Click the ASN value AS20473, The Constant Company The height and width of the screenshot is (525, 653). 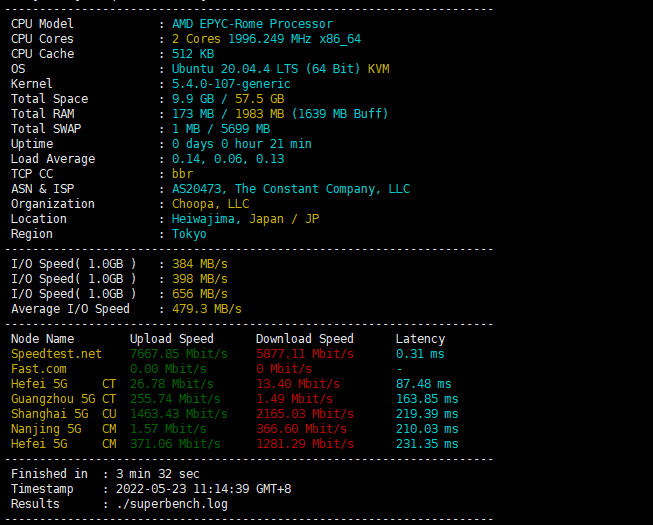pyautogui.click(x=274, y=189)
